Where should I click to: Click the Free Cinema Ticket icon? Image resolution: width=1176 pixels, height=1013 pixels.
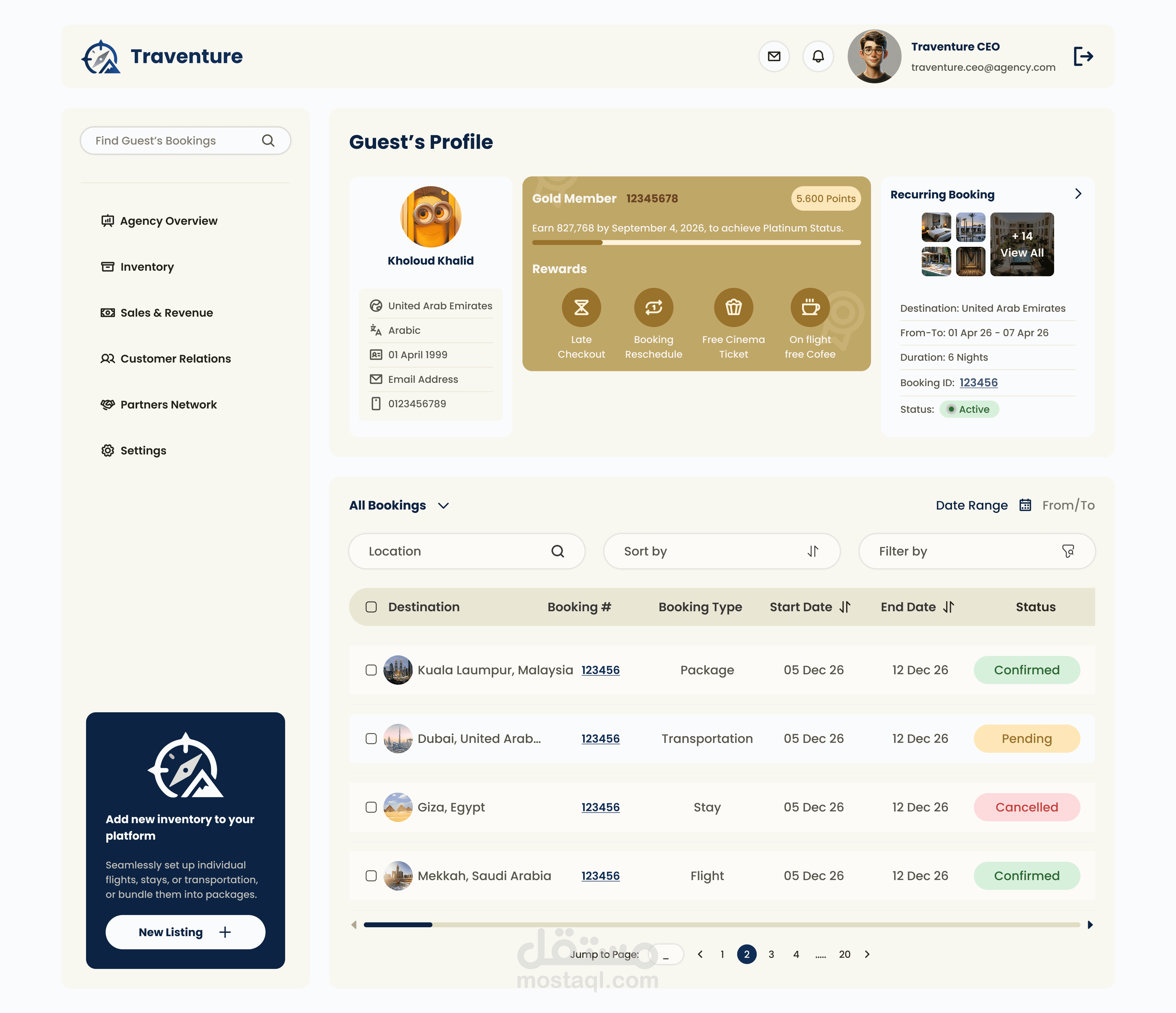tap(733, 307)
